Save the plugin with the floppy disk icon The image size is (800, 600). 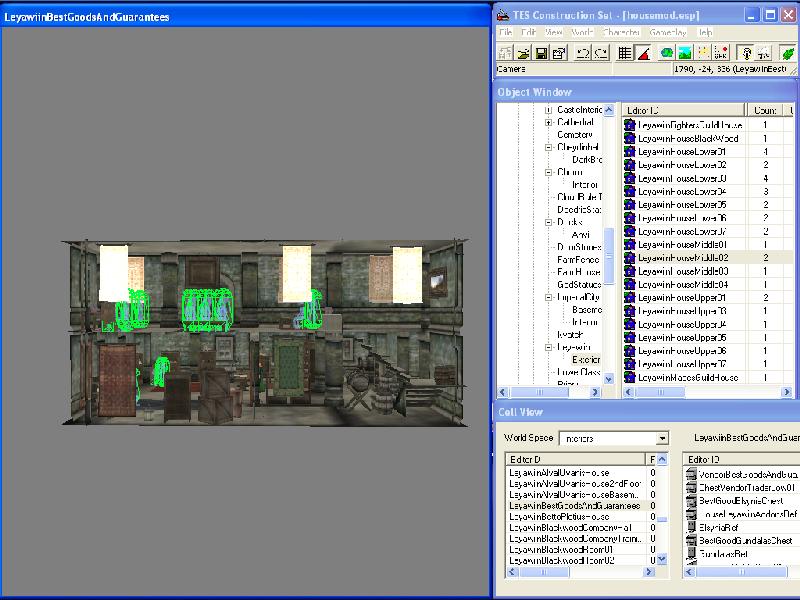[541, 53]
